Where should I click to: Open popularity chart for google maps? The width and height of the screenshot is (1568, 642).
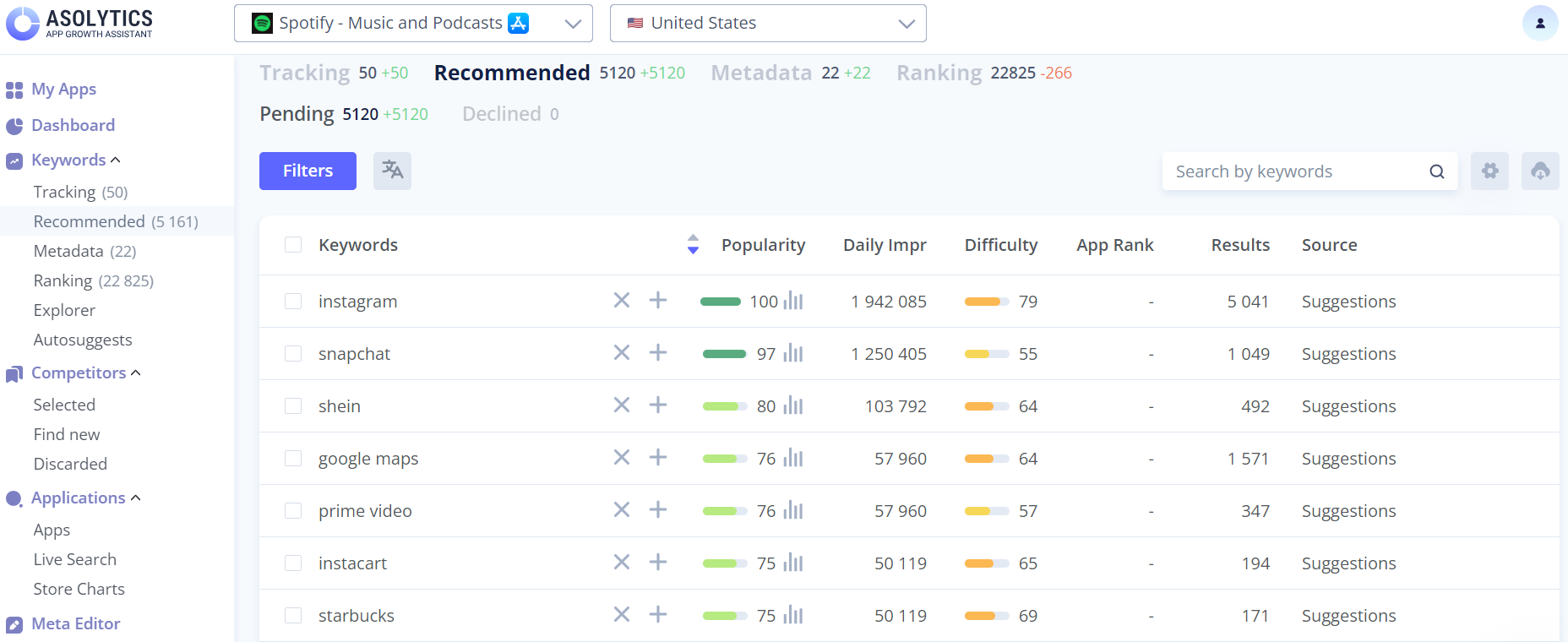coord(793,458)
